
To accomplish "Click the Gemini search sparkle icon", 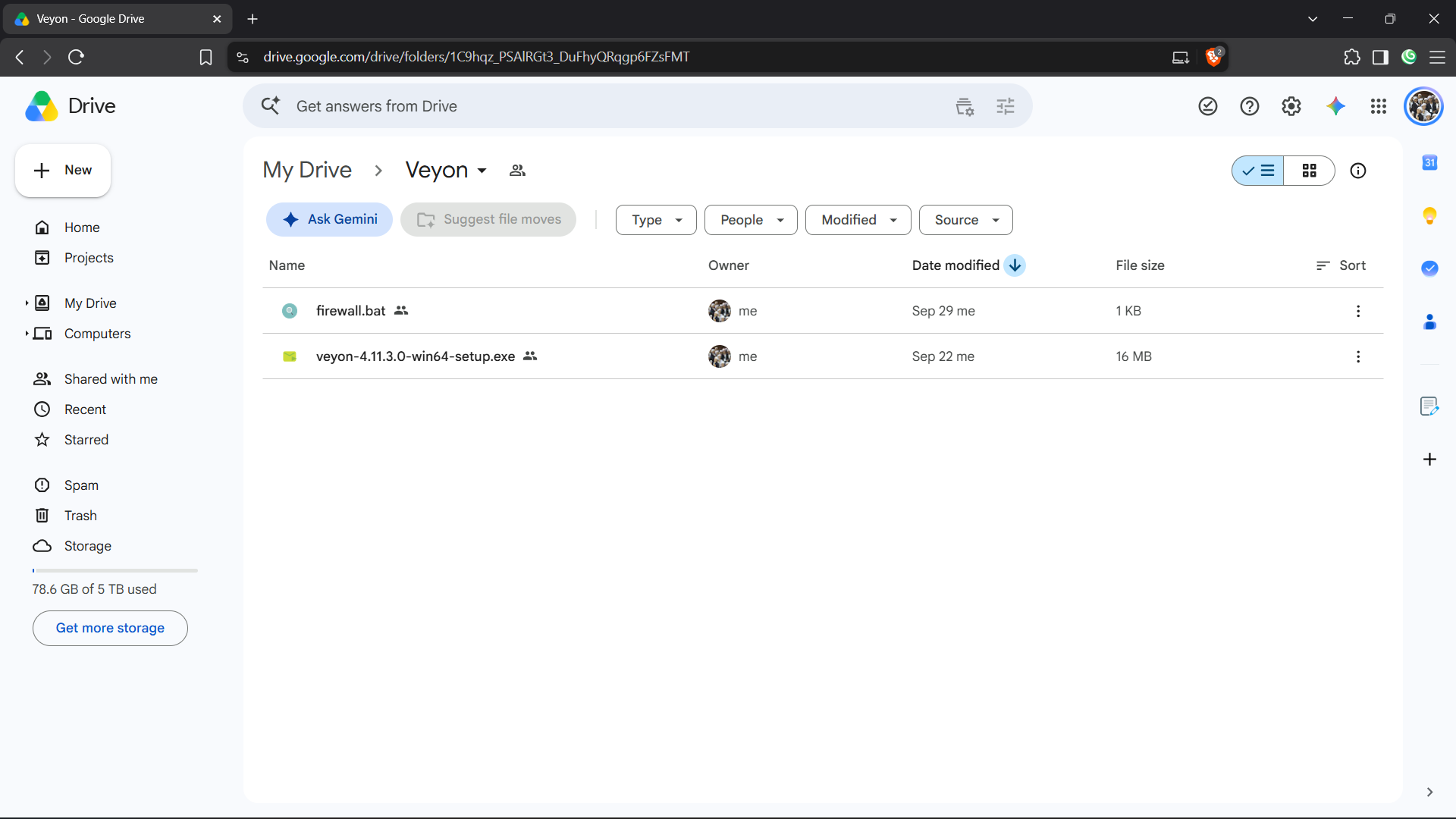I will [x=271, y=105].
